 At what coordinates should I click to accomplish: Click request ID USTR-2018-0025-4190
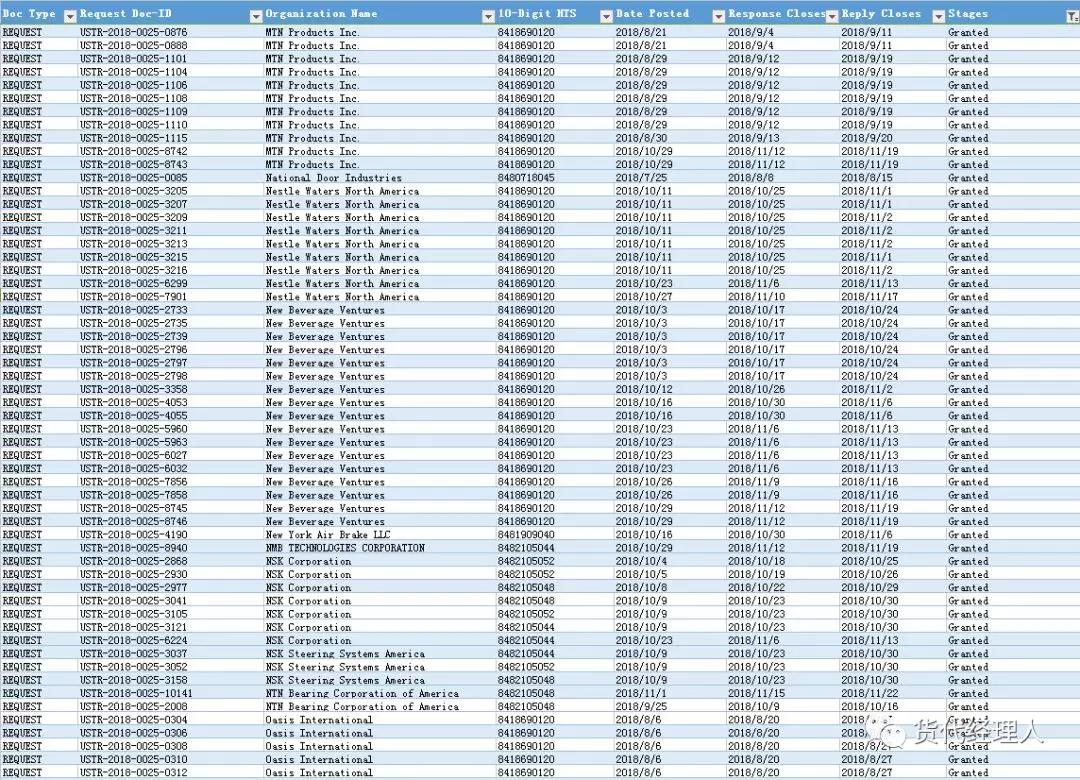coord(134,535)
